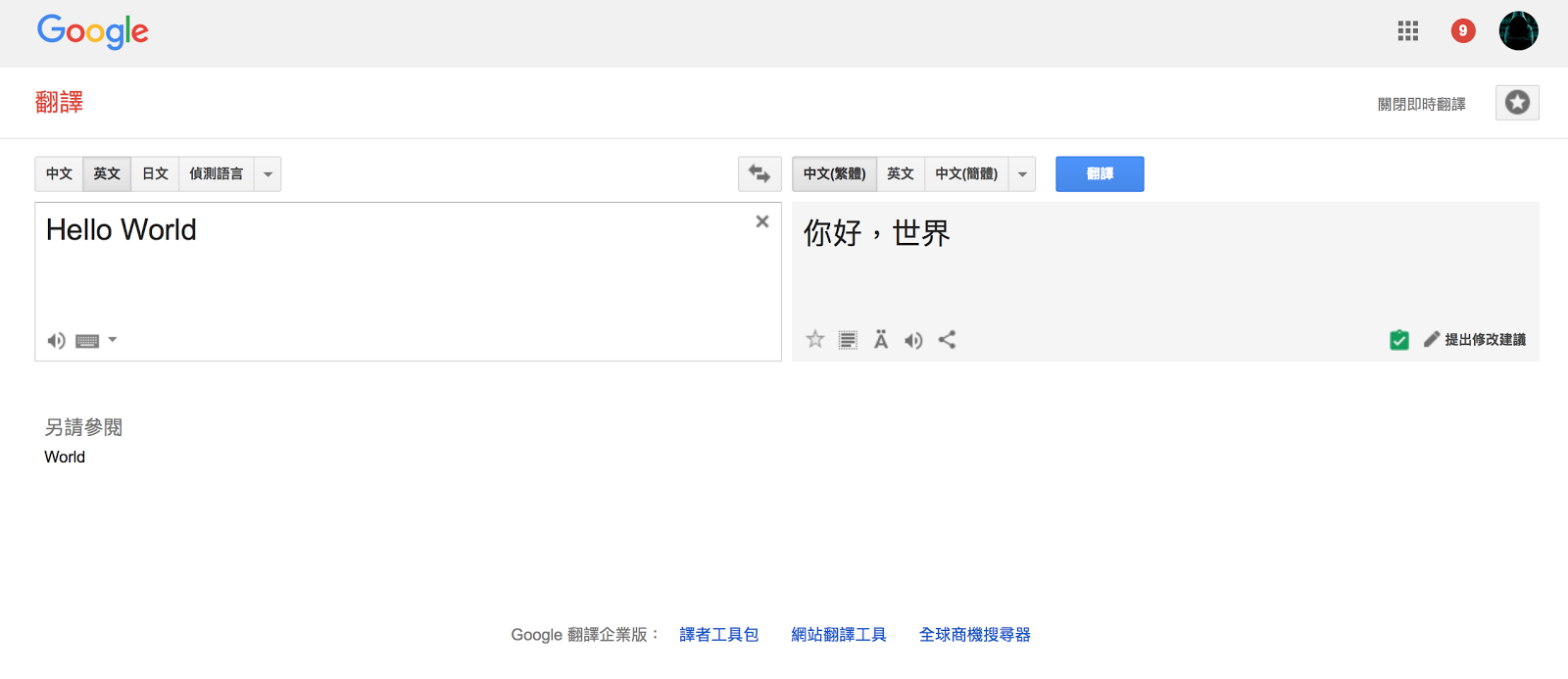The height and width of the screenshot is (679, 1568).
Task: Share the translation
Action: pos(947,340)
